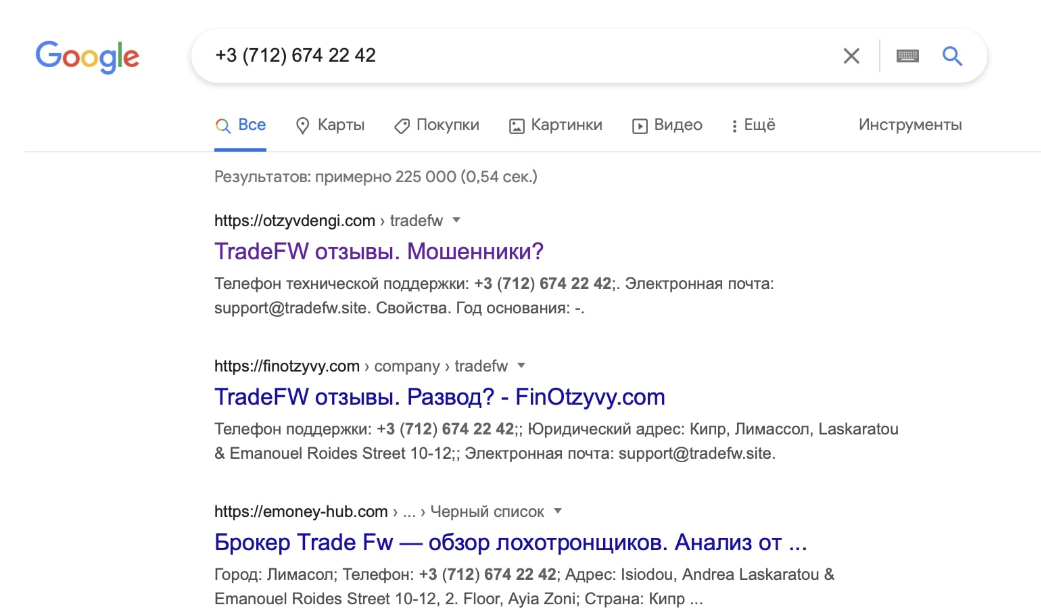This screenshot has height=610, width=1041.
Task: Click the magnifying glass search icon
Action: click(x=951, y=56)
